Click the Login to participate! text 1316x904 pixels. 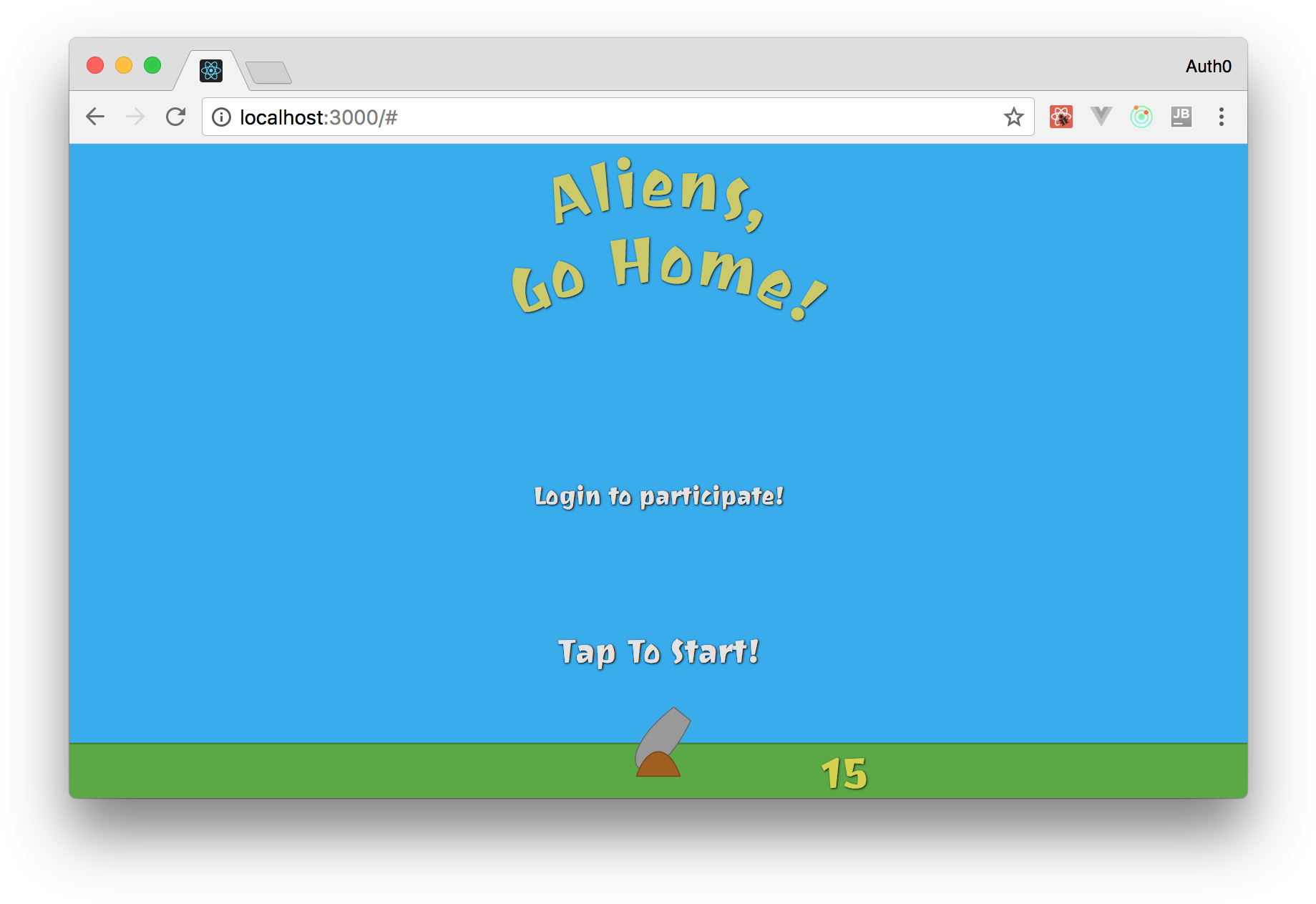tap(658, 497)
